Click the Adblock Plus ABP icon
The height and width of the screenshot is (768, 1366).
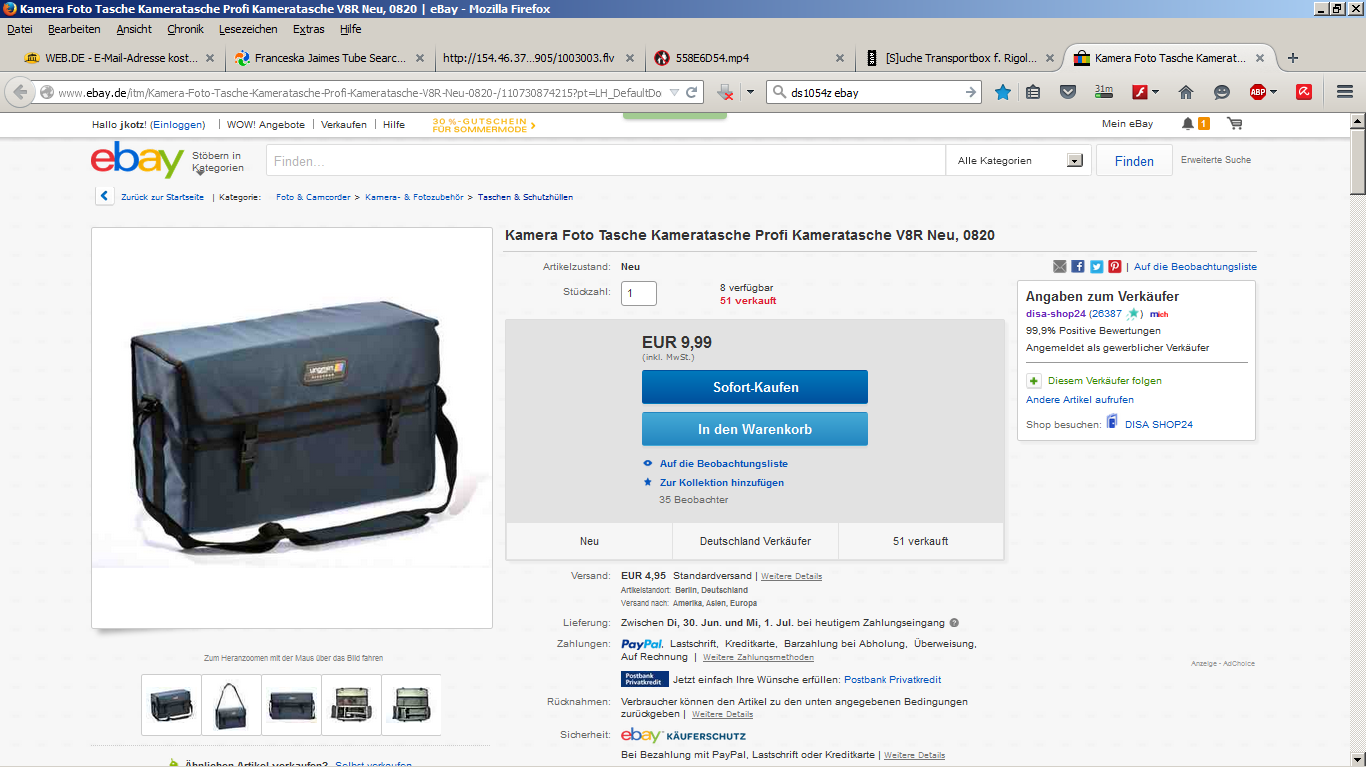tap(1258, 92)
